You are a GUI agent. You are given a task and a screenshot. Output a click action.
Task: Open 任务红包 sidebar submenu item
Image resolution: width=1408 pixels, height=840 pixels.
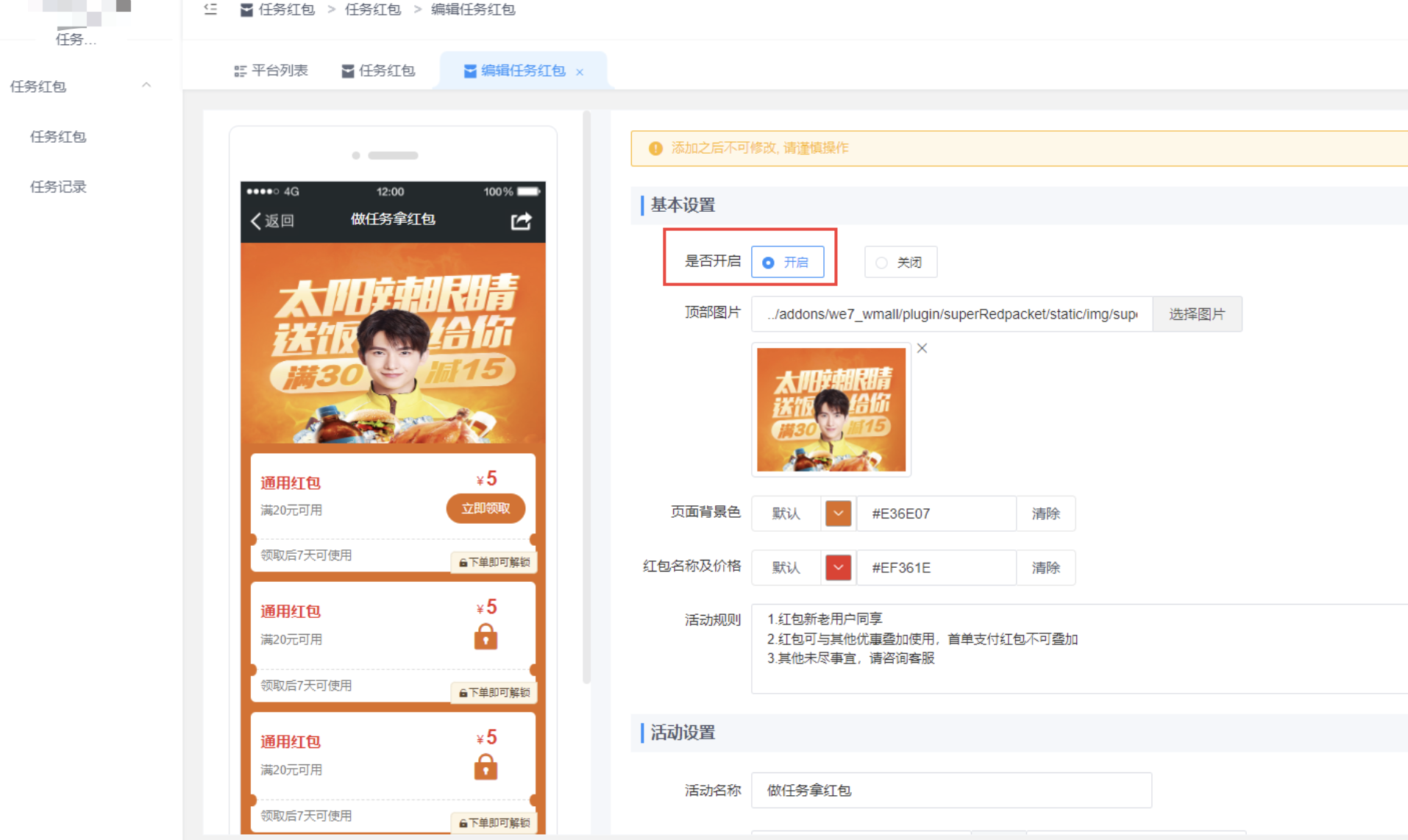(58, 136)
